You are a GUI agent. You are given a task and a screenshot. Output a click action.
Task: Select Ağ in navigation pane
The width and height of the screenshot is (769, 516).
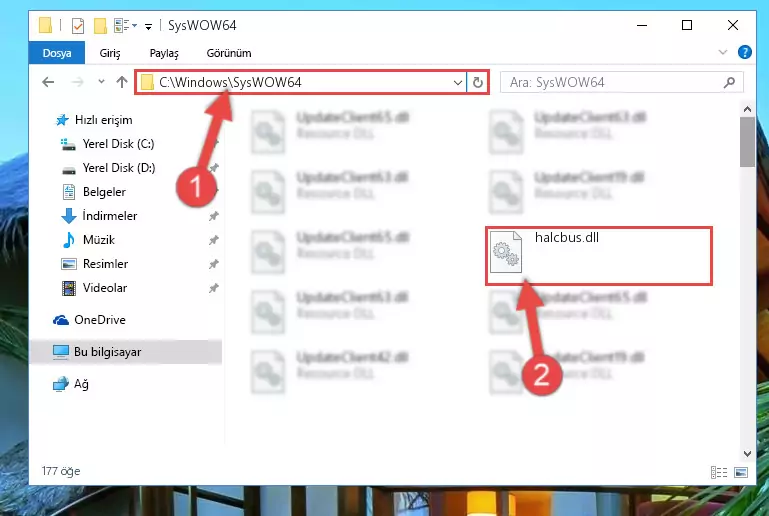[71, 384]
